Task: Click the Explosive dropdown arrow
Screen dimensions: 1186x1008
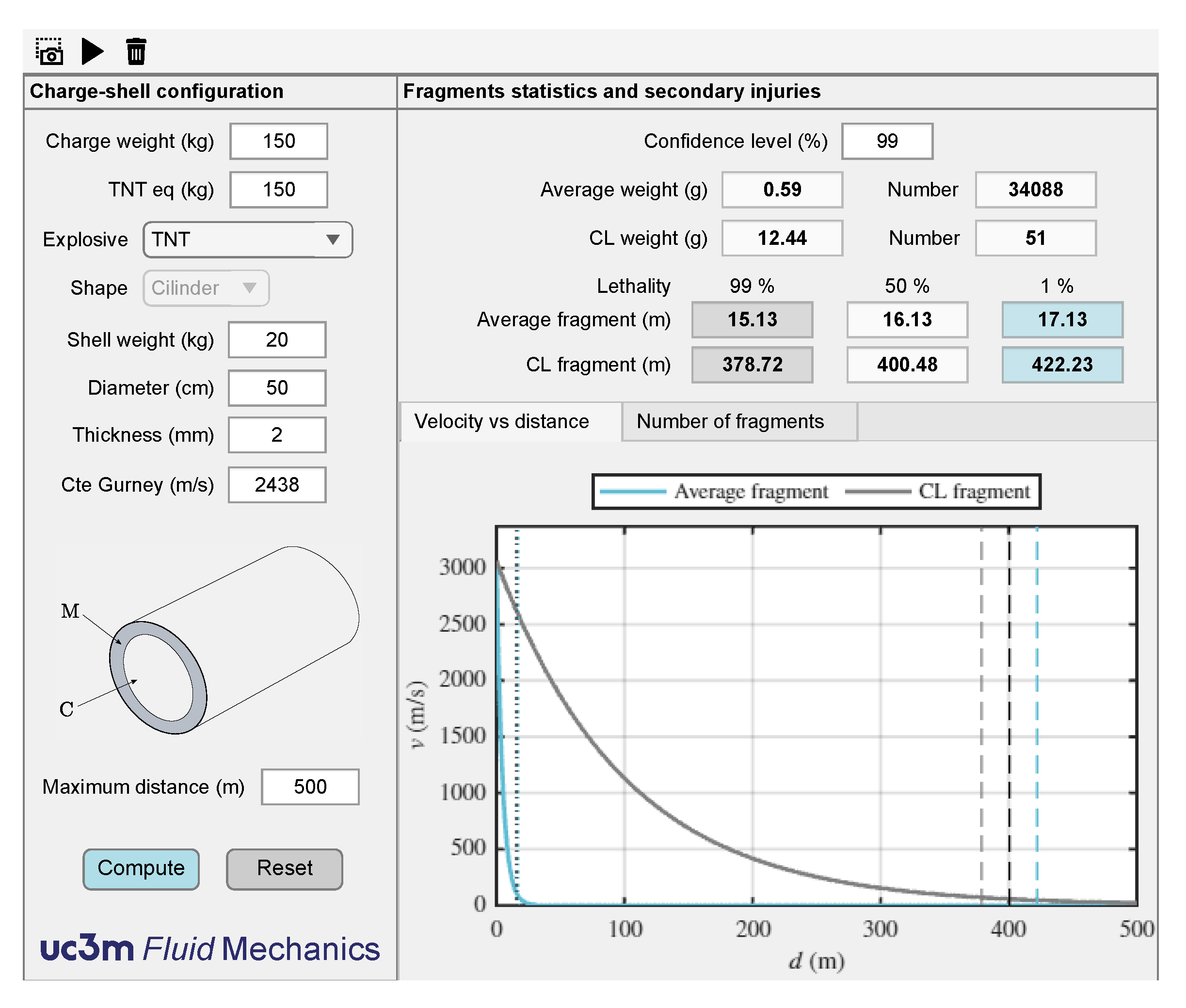Action: tap(333, 240)
